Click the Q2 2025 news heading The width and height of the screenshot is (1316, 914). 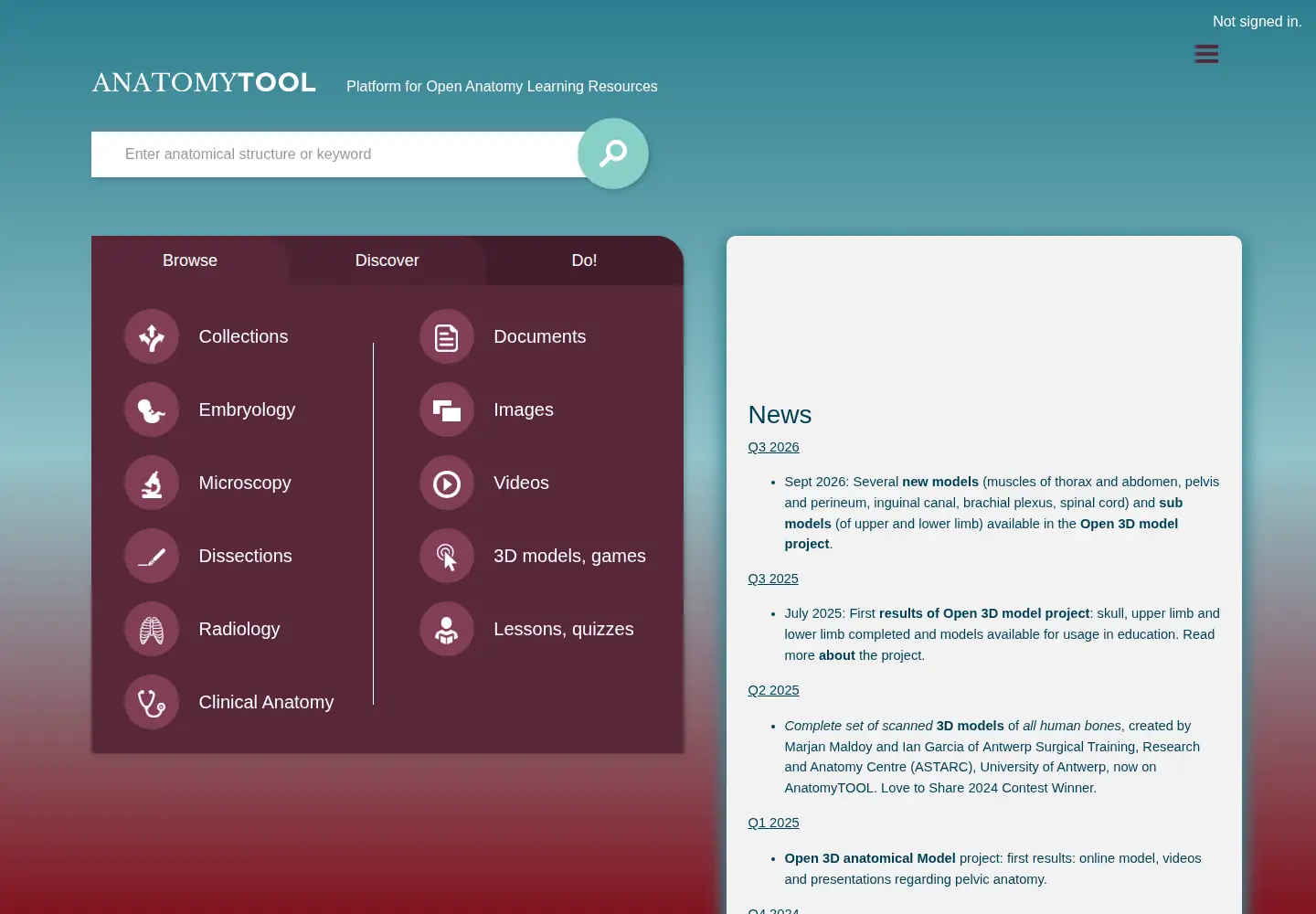tap(773, 690)
